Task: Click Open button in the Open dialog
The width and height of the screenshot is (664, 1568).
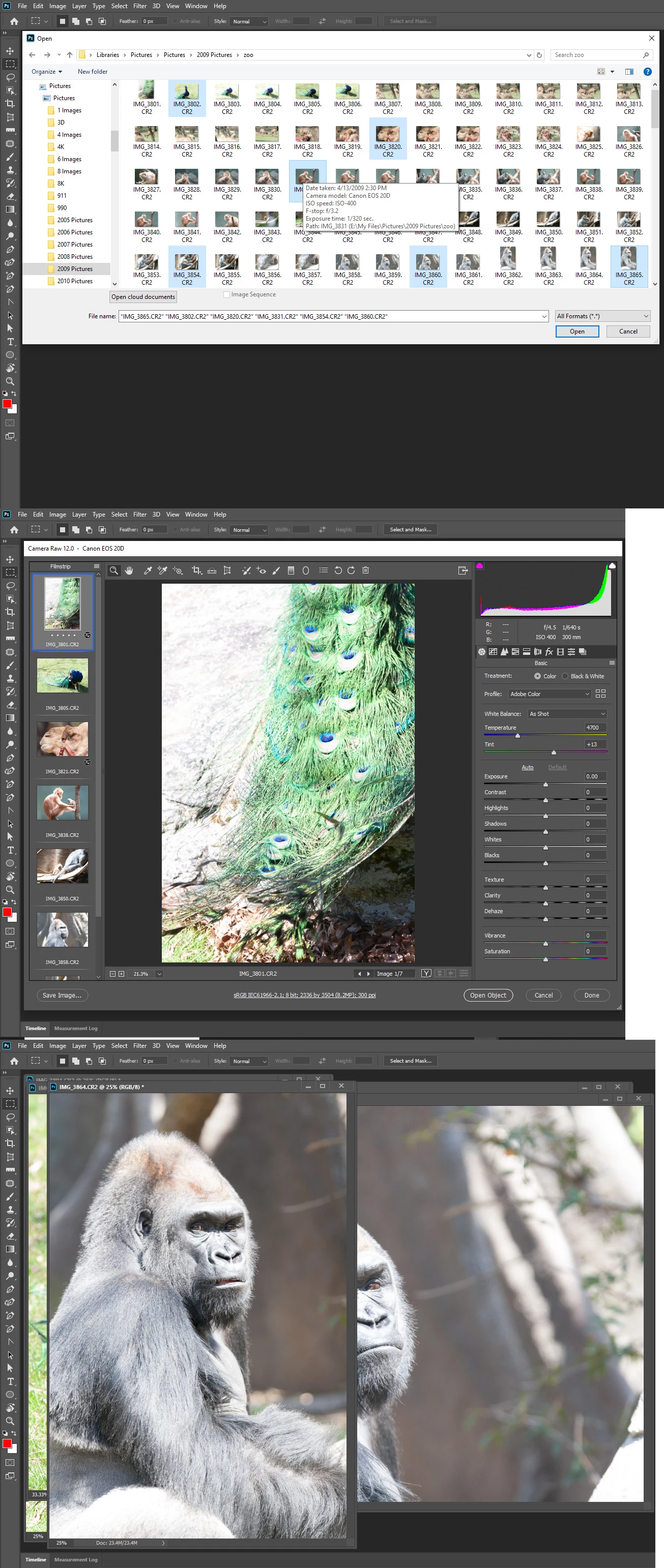Action: (577, 331)
